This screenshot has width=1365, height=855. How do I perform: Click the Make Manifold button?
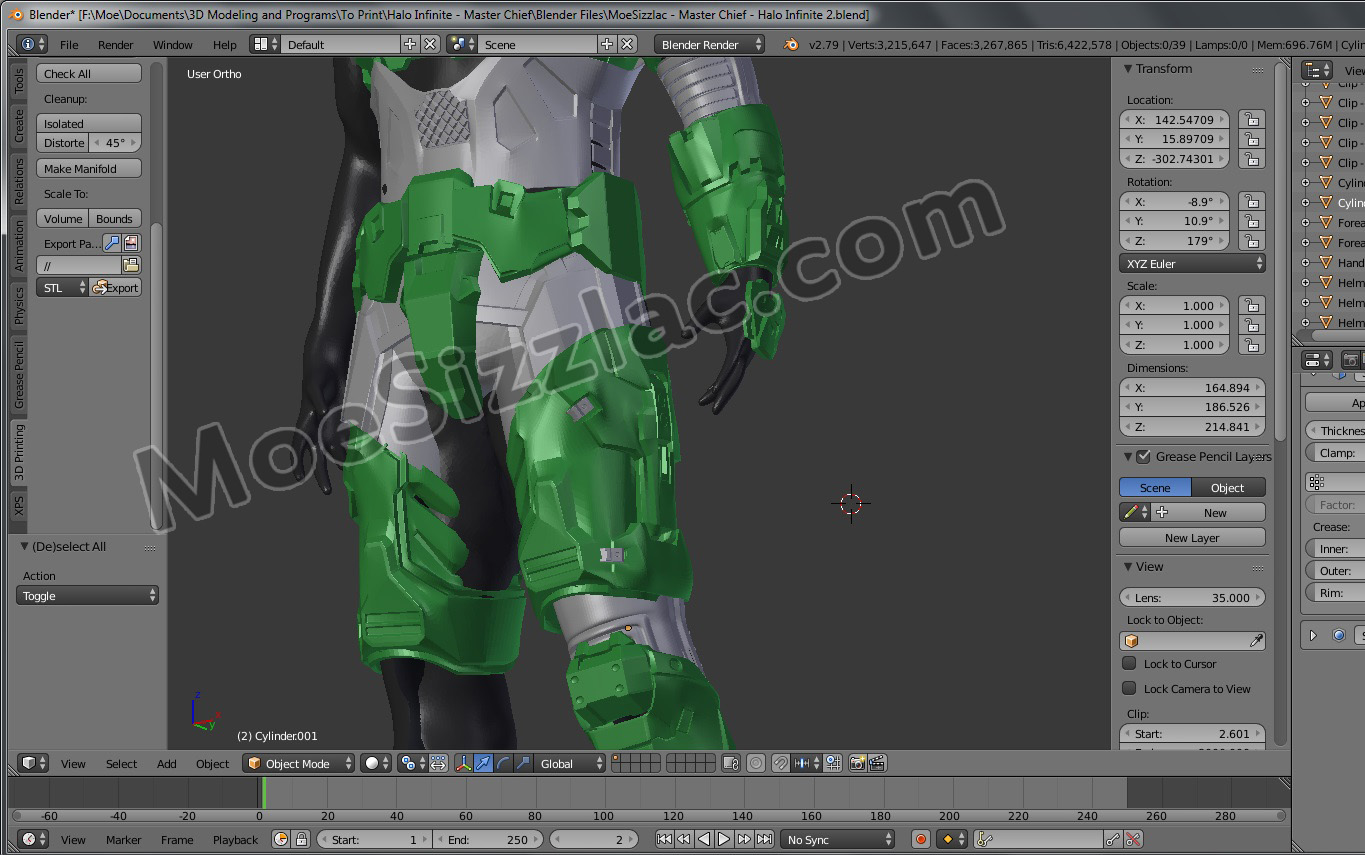tap(89, 169)
